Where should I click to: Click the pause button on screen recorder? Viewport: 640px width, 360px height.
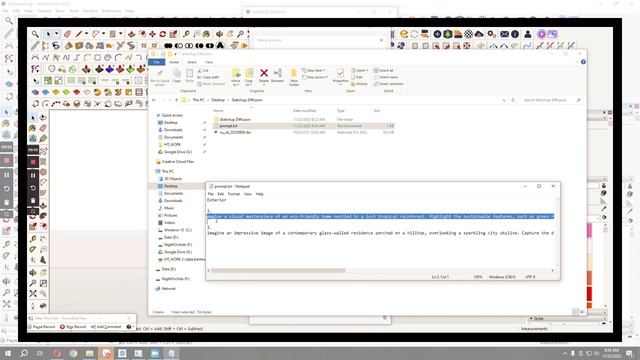coord(33,176)
